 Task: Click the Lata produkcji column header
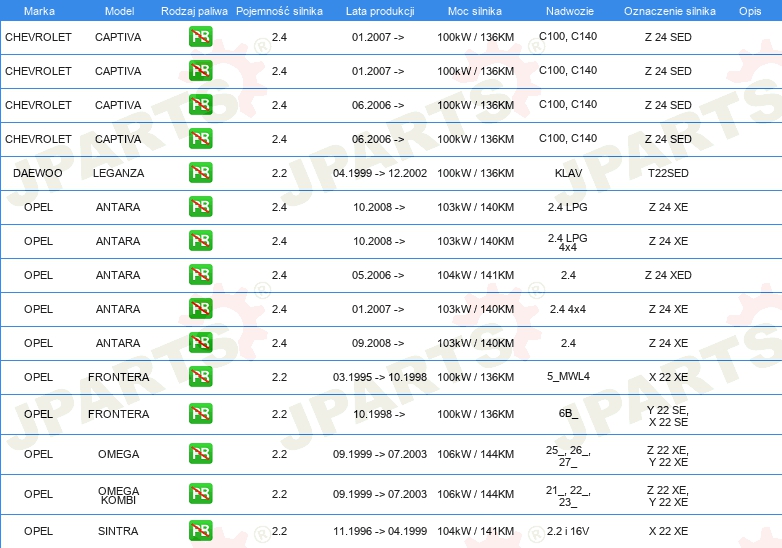click(380, 11)
